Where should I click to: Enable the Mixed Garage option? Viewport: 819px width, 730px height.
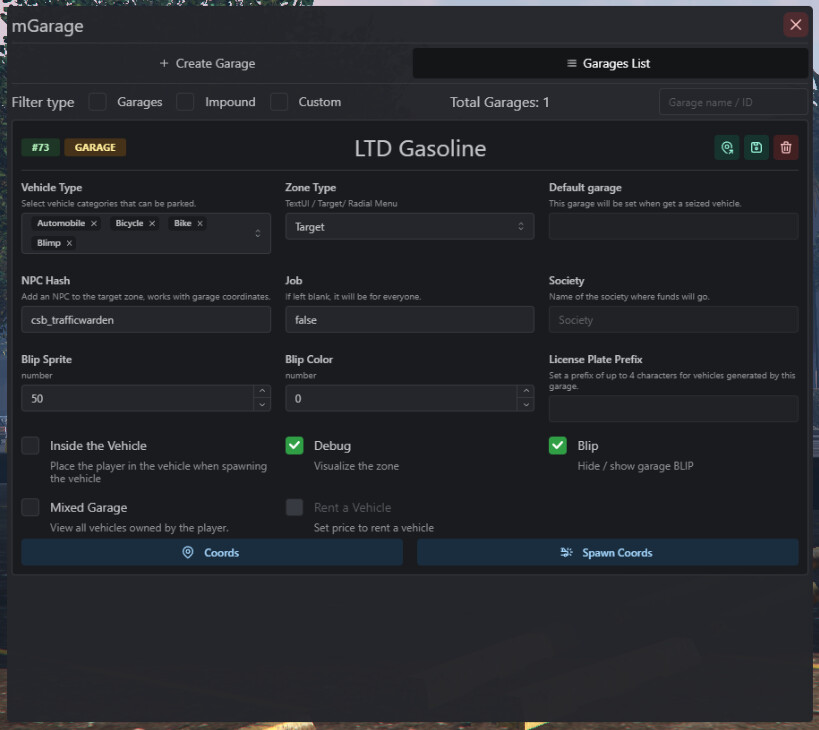[x=31, y=507]
